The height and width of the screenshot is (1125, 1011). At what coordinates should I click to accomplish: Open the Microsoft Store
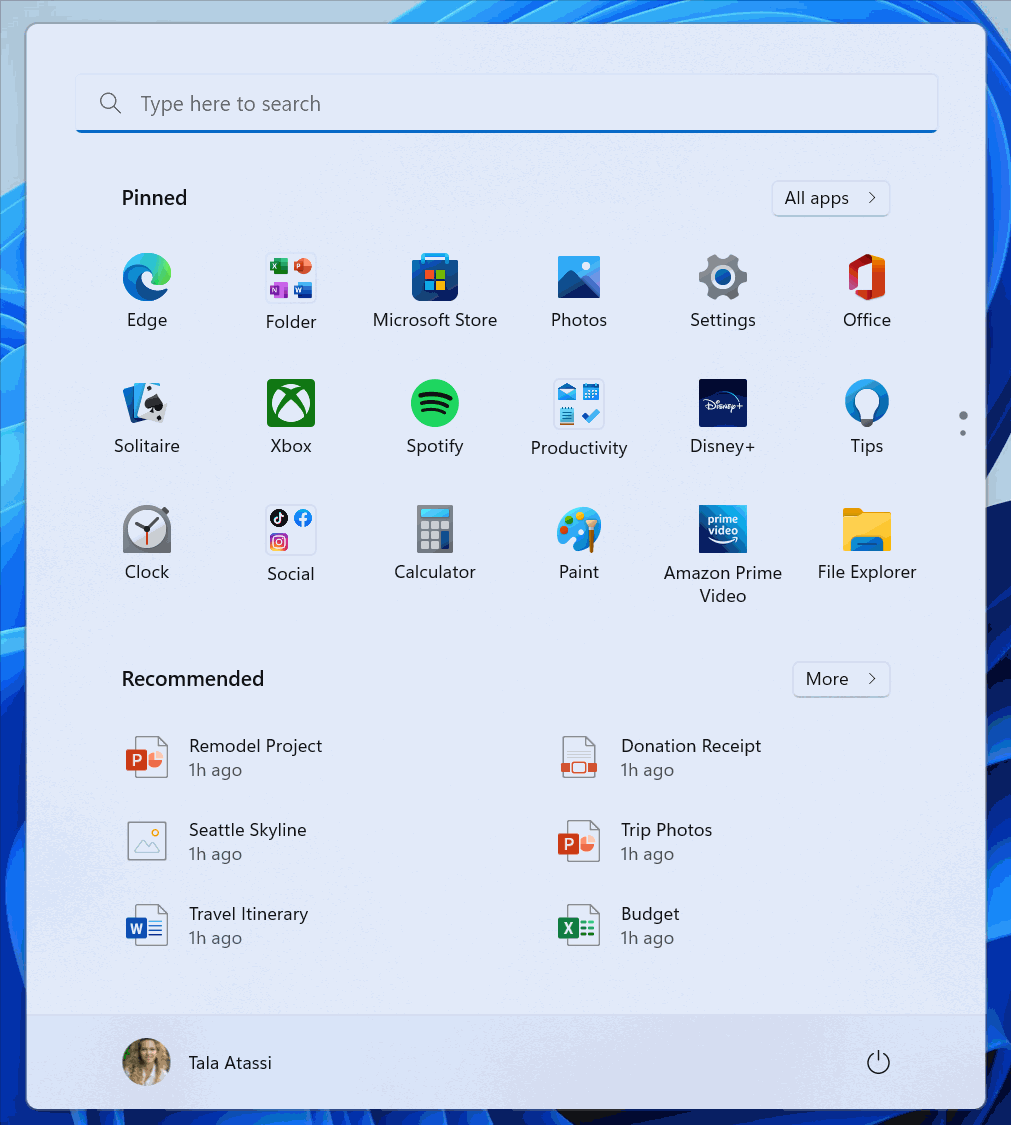point(434,277)
